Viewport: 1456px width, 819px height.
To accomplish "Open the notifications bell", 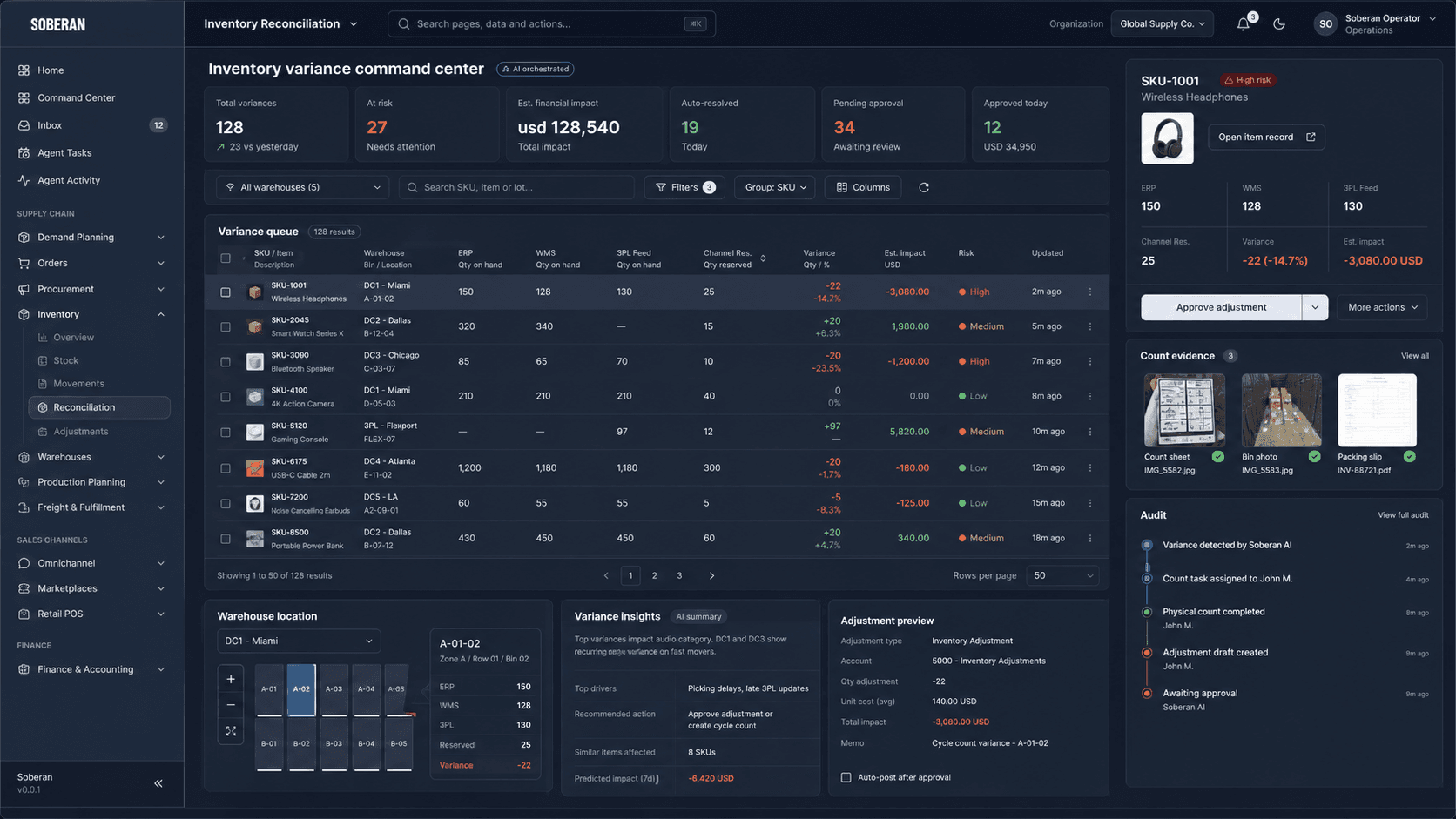I will point(1244,23).
